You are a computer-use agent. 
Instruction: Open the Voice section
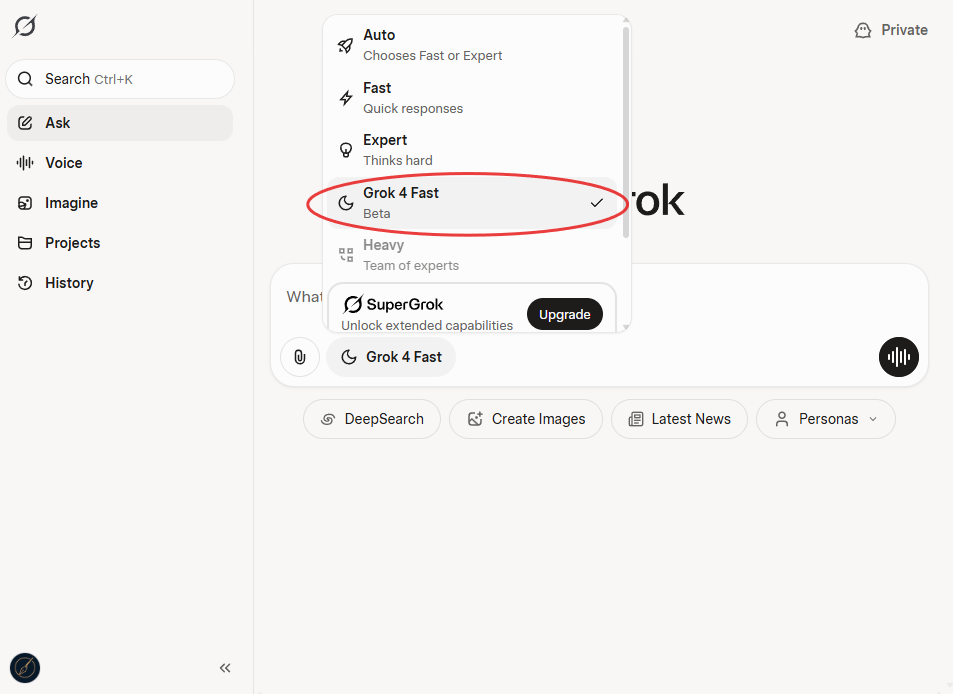pyautogui.click(x=120, y=163)
